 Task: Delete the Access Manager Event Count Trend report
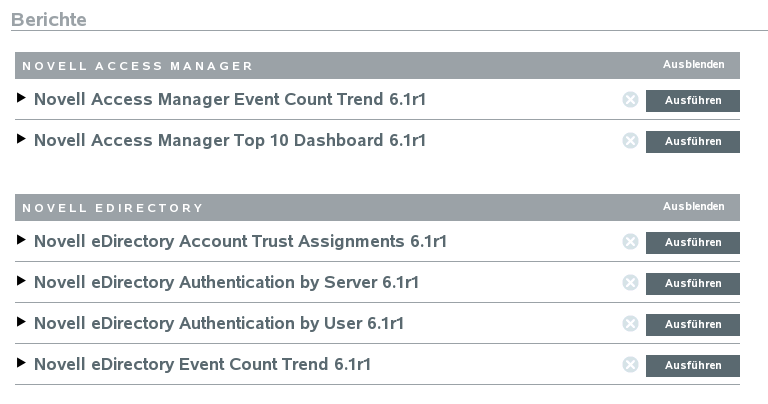(630, 100)
